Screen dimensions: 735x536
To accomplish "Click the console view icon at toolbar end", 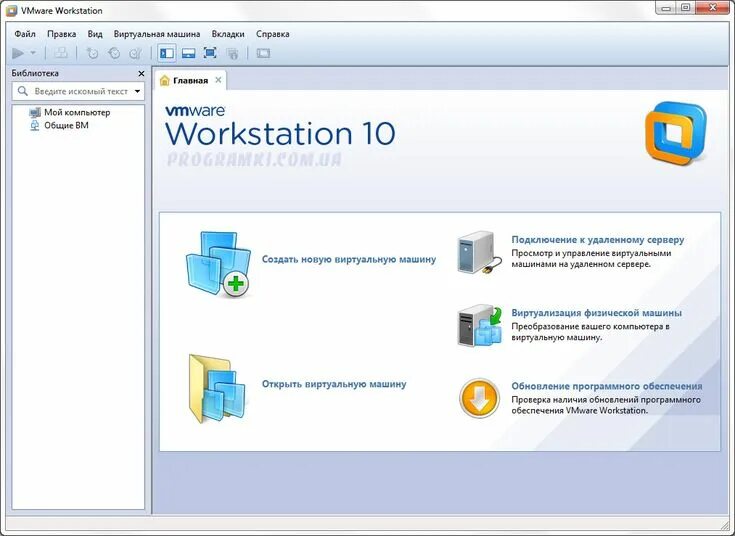I will [x=263, y=53].
